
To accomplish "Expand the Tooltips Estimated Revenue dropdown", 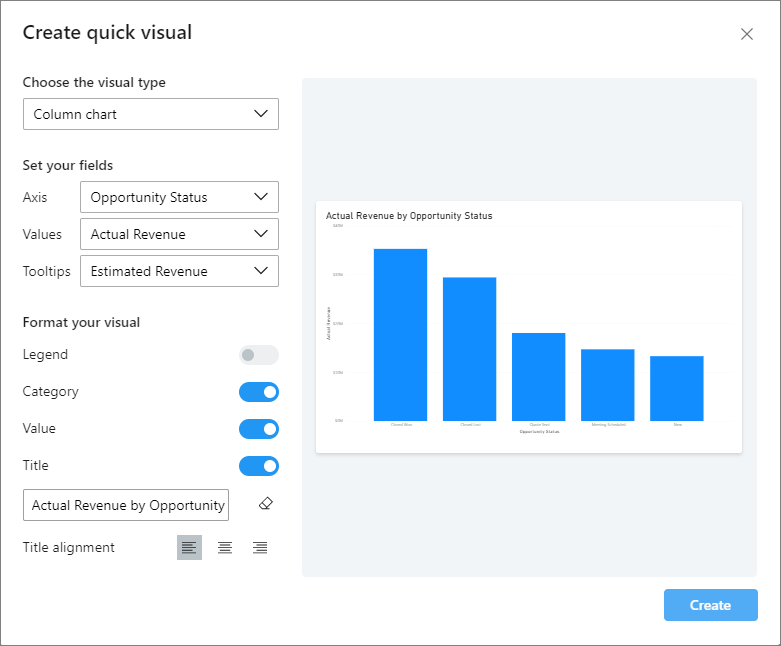I will pyautogui.click(x=179, y=271).
